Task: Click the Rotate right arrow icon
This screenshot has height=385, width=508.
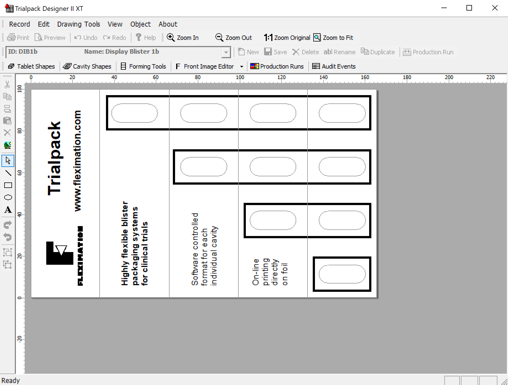Action: [8, 225]
